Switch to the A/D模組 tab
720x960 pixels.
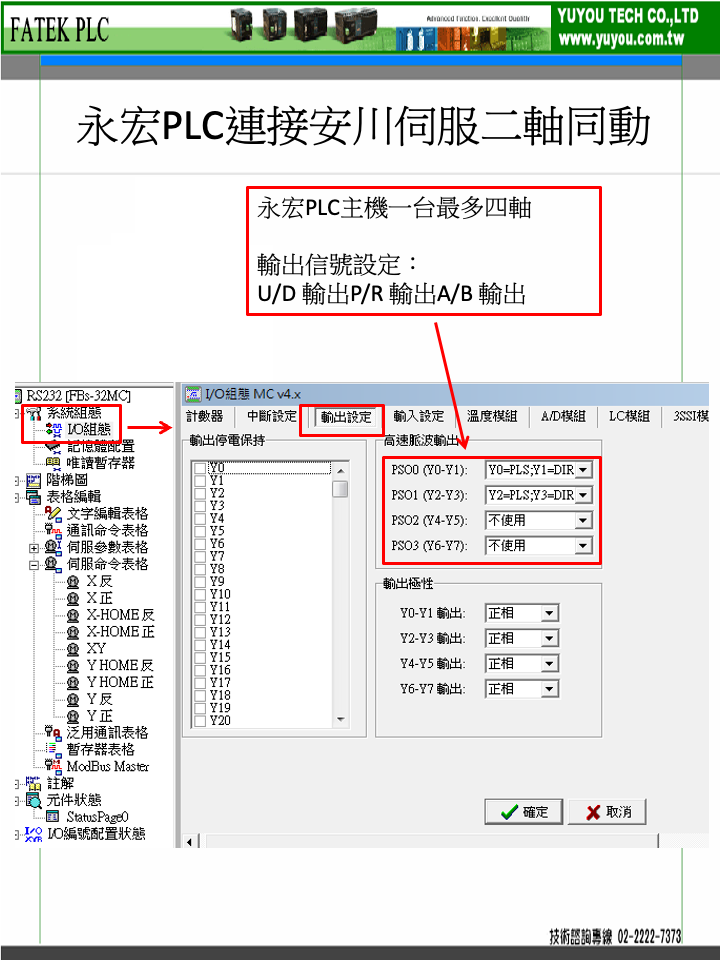tap(563, 416)
